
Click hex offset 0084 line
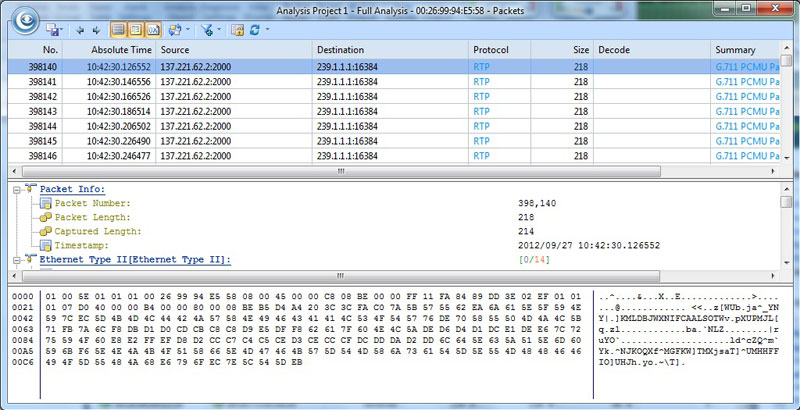click(22, 341)
